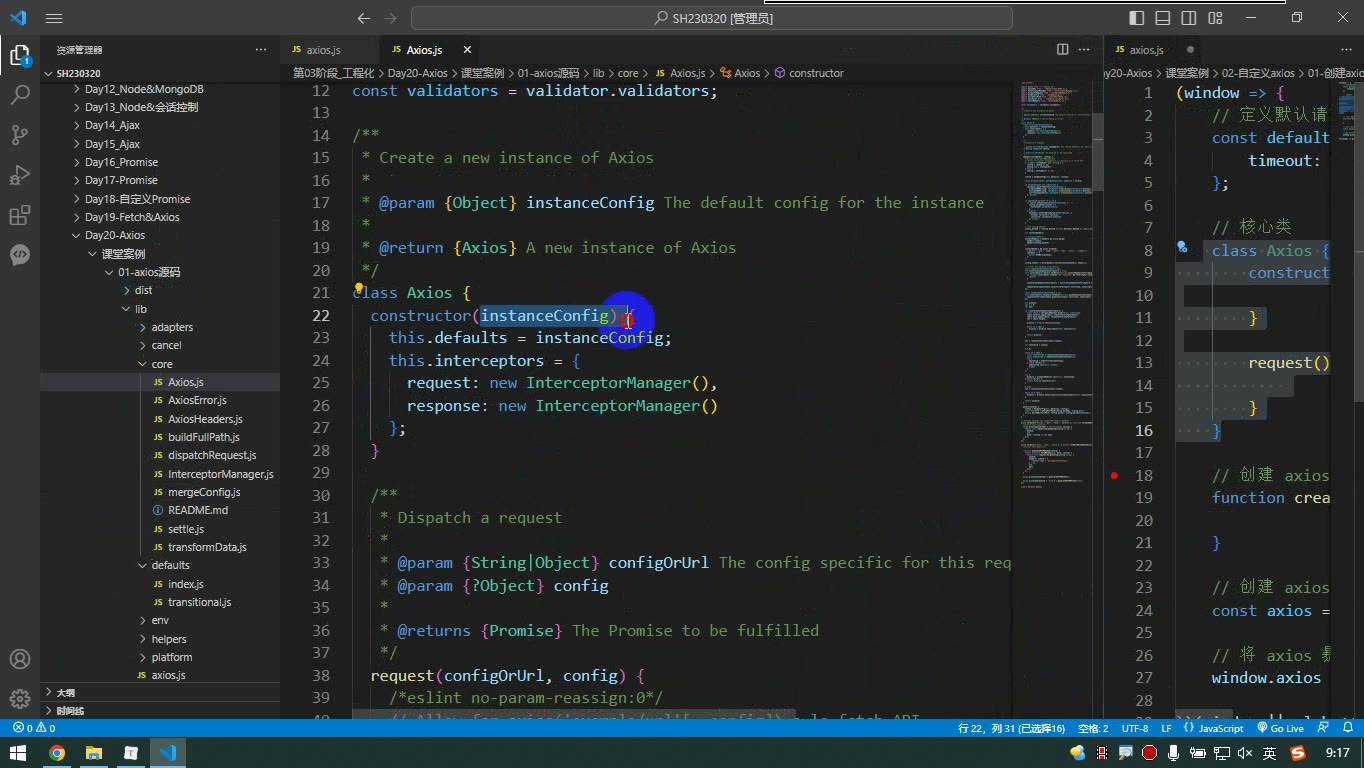Viewport: 1364px width, 768px height.
Task: Click the JavaScript language mode indicator
Action: pos(1214,729)
